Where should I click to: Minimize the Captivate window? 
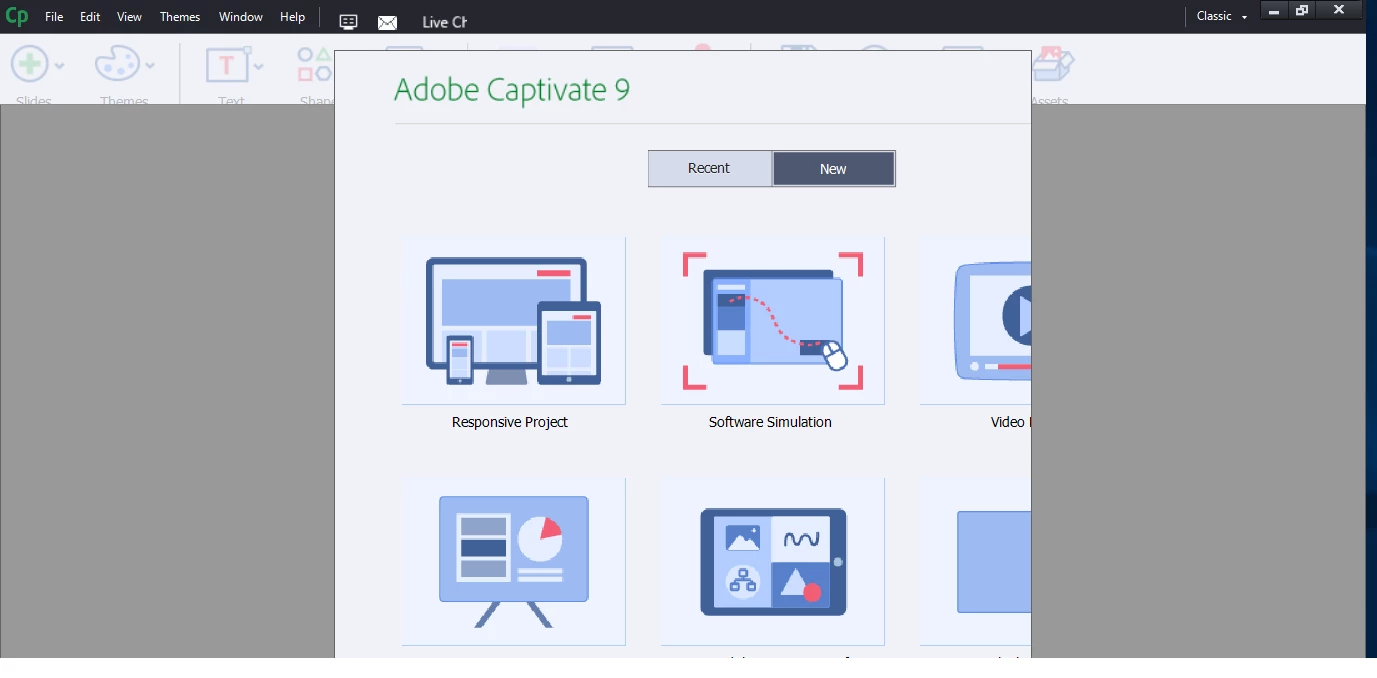1273,10
